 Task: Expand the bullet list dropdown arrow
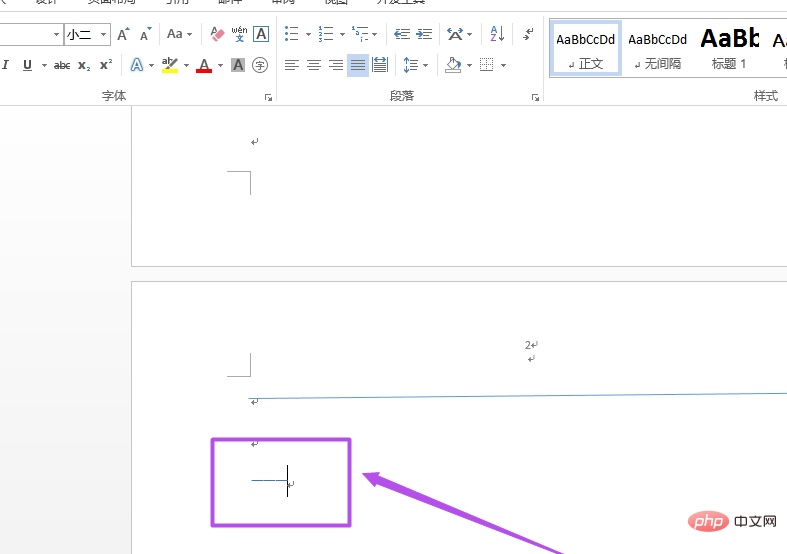pyautogui.click(x=305, y=35)
